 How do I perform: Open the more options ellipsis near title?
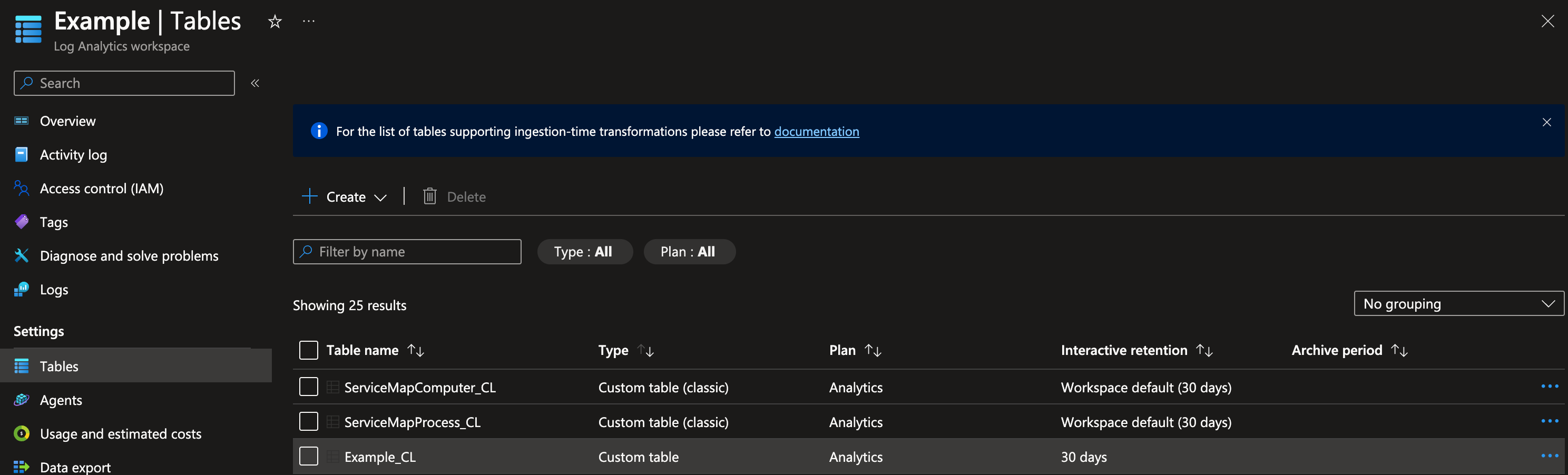pyautogui.click(x=309, y=22)
